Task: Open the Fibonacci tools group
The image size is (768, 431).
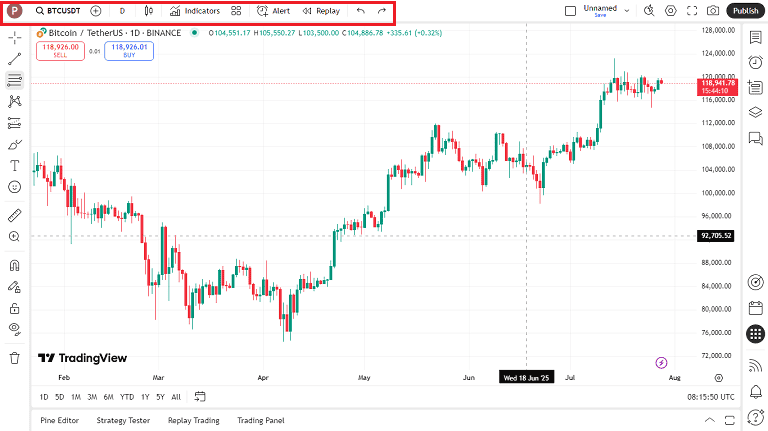Action: pos(15,80)
